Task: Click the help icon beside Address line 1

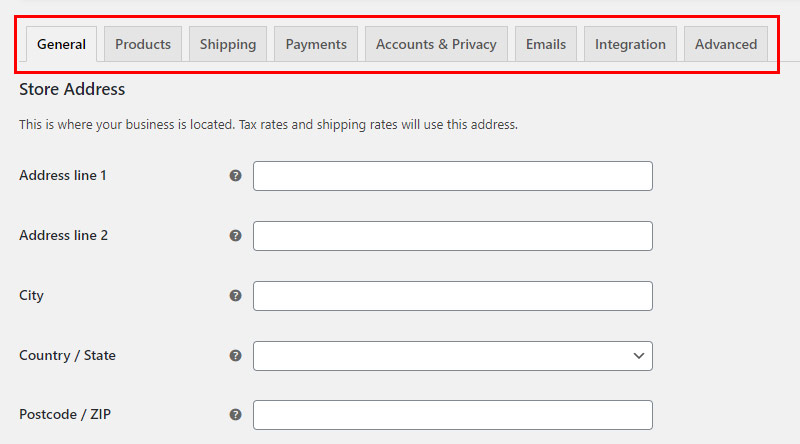Action: coord(235,176)
